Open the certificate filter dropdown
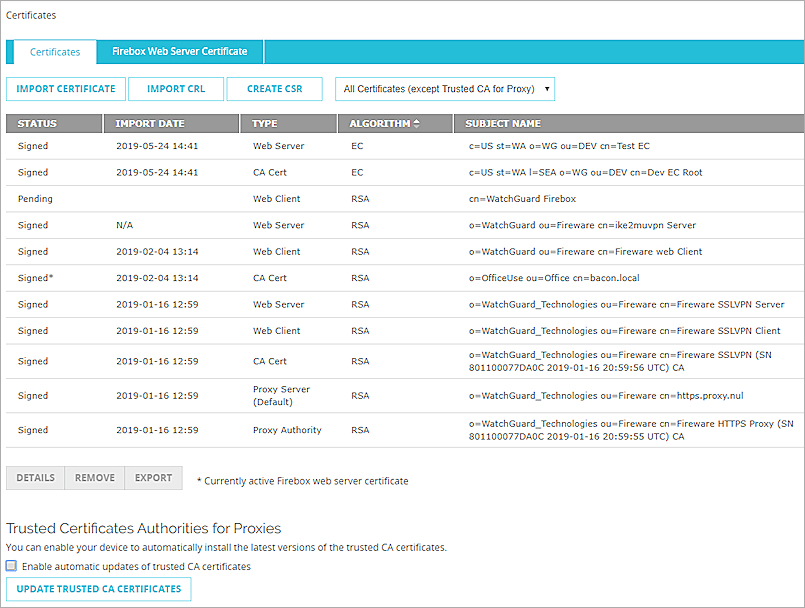This screenshot has height=608, width=805. 444,88
